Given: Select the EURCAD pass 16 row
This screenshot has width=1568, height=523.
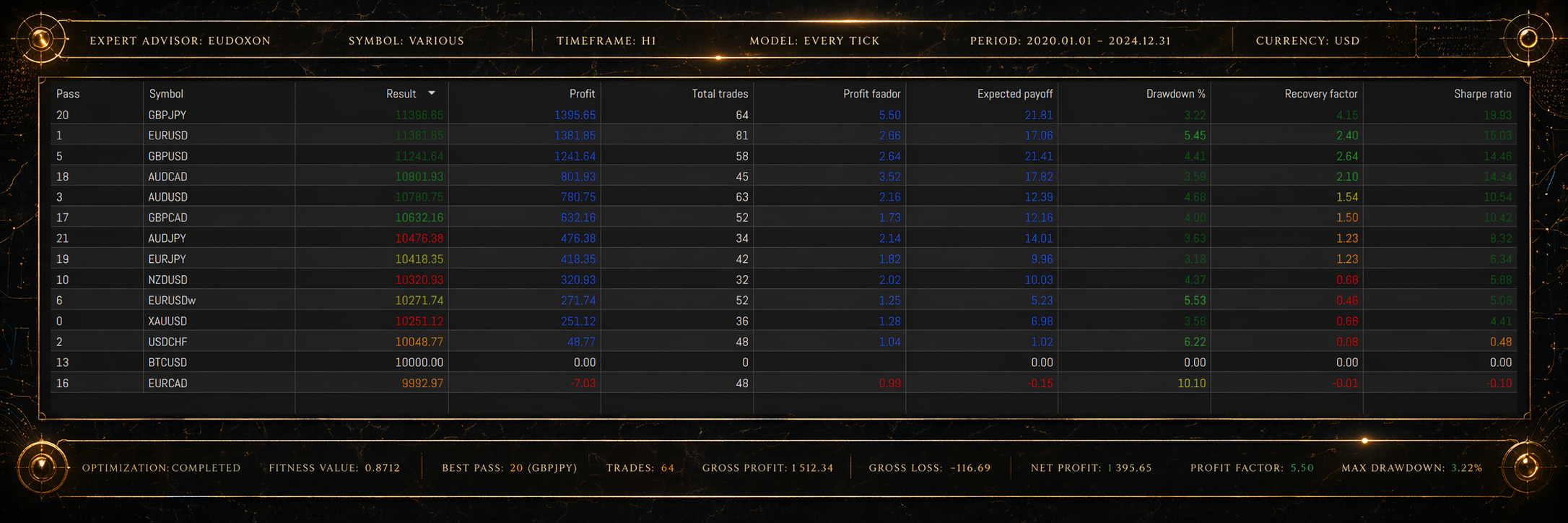Looking at the screenshot, I should [x=167, y=384].
